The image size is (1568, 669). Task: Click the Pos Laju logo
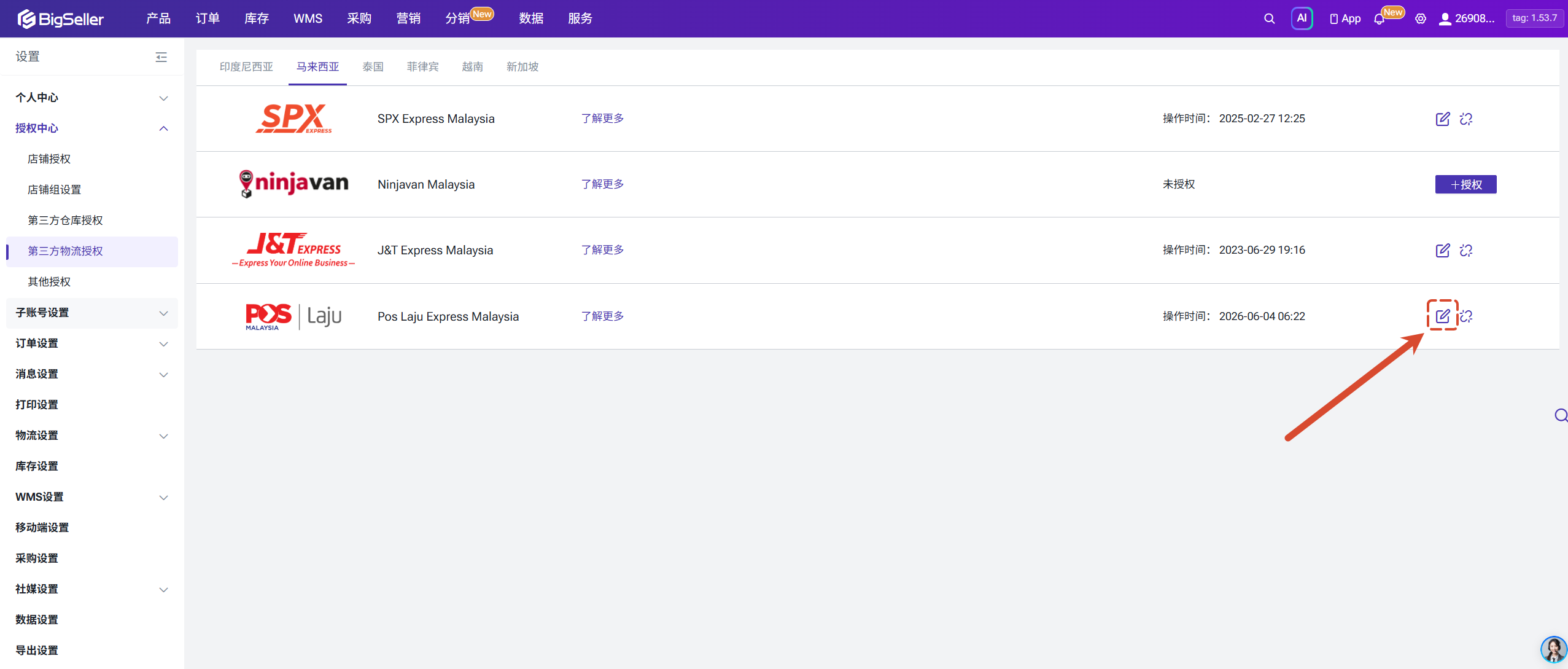tap(293, 316)
